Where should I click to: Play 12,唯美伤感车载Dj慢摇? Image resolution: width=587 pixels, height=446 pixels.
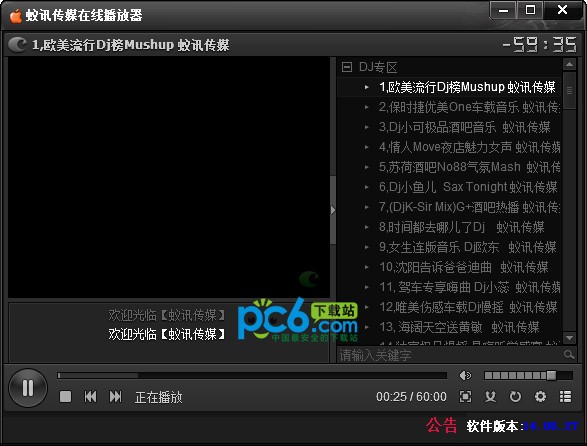click(449, 307)
